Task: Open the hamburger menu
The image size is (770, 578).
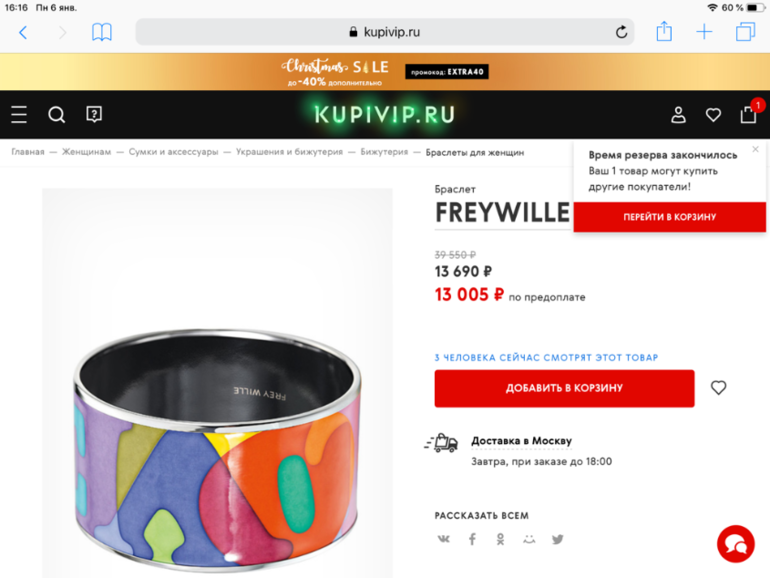Action: pyautogui.click(x=19, y=115)
